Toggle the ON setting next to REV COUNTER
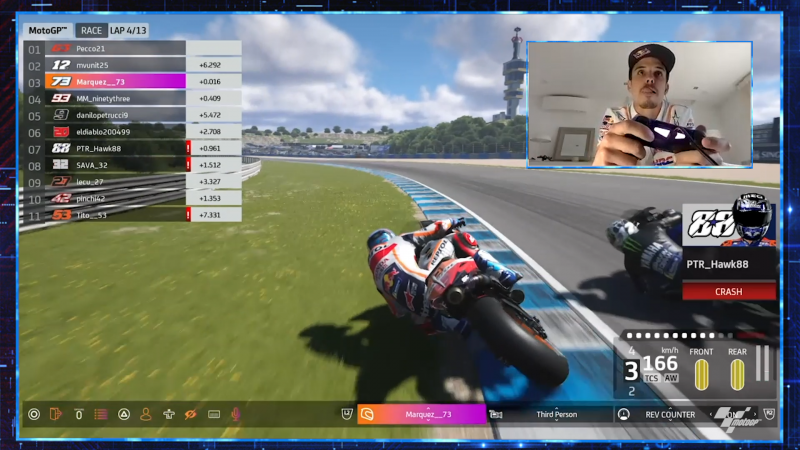Image resolution: width=800 pixels, height=450 pixels. pyautogui.click(x=733, y=415)
